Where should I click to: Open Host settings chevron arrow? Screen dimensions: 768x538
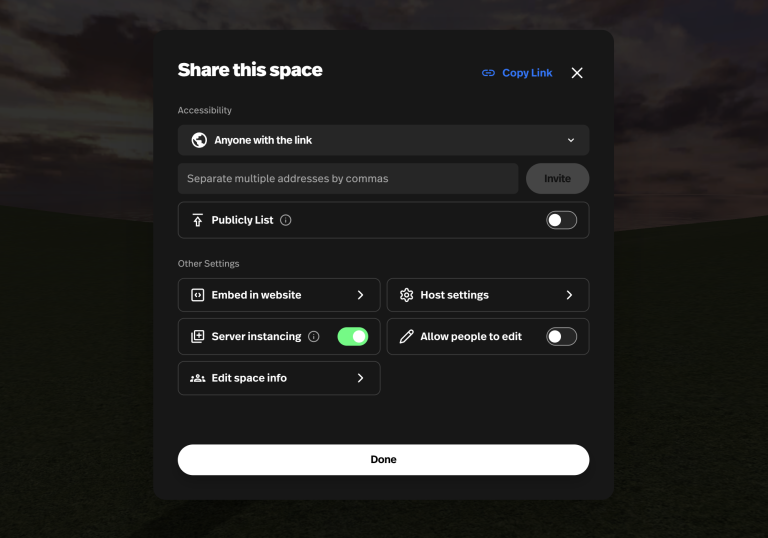569,295
